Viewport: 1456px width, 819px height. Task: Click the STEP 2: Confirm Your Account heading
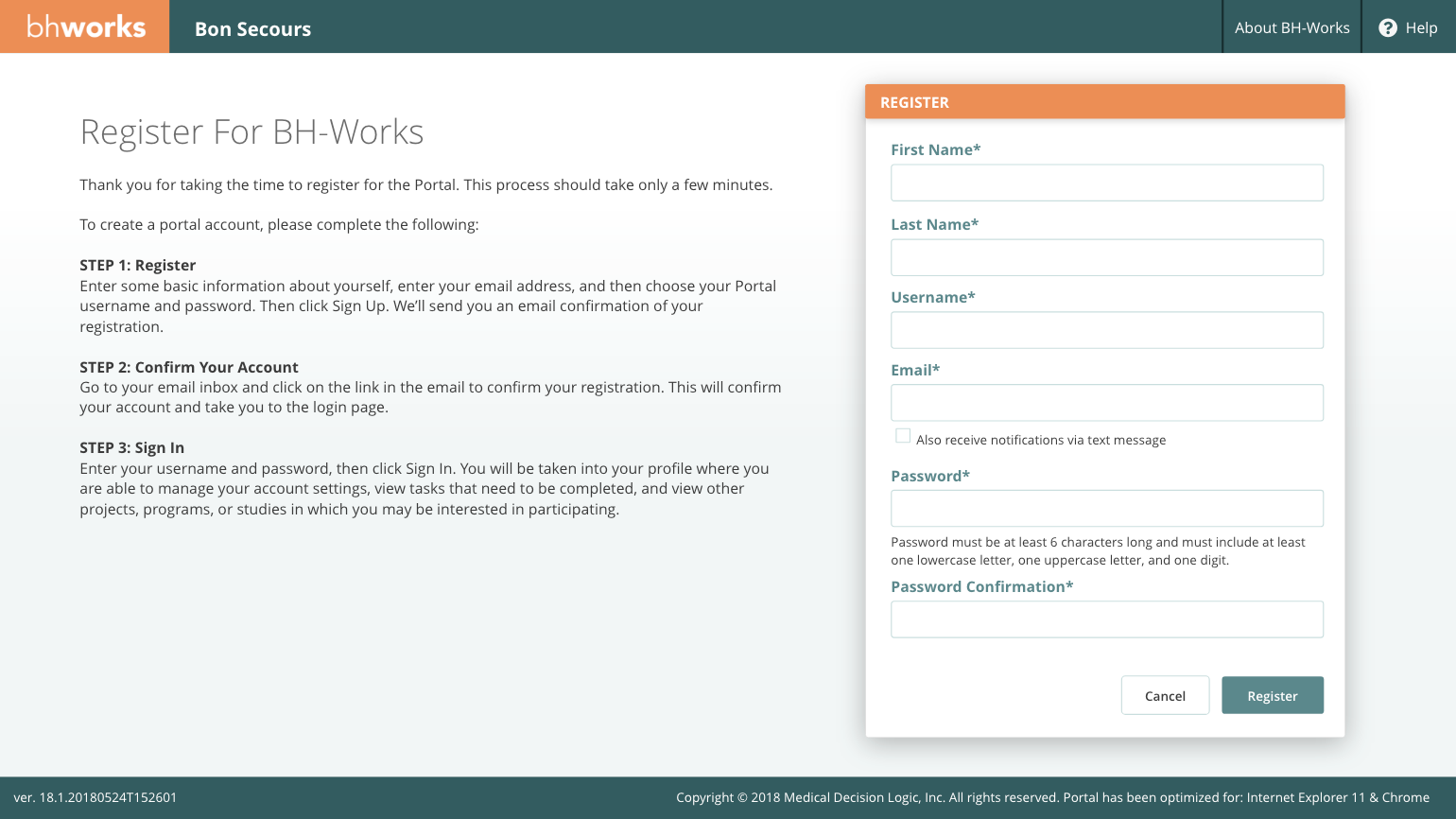(189, 367)
